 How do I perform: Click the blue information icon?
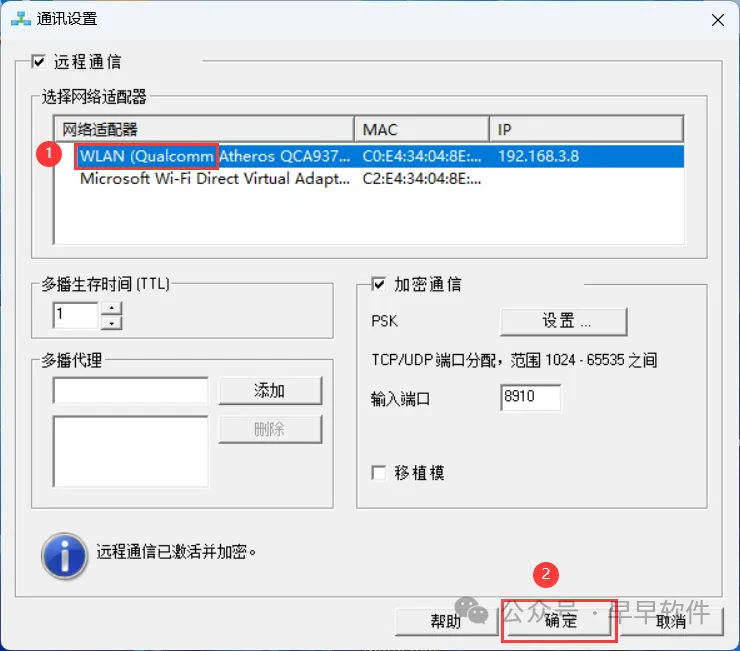[65, 556]
